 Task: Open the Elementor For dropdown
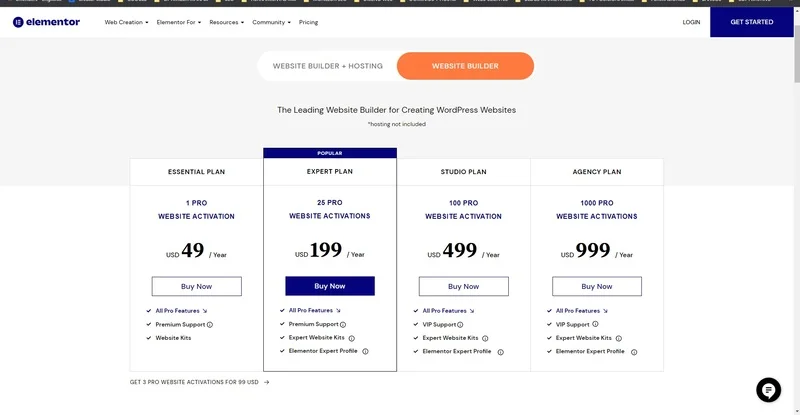(x=178, y=21)
